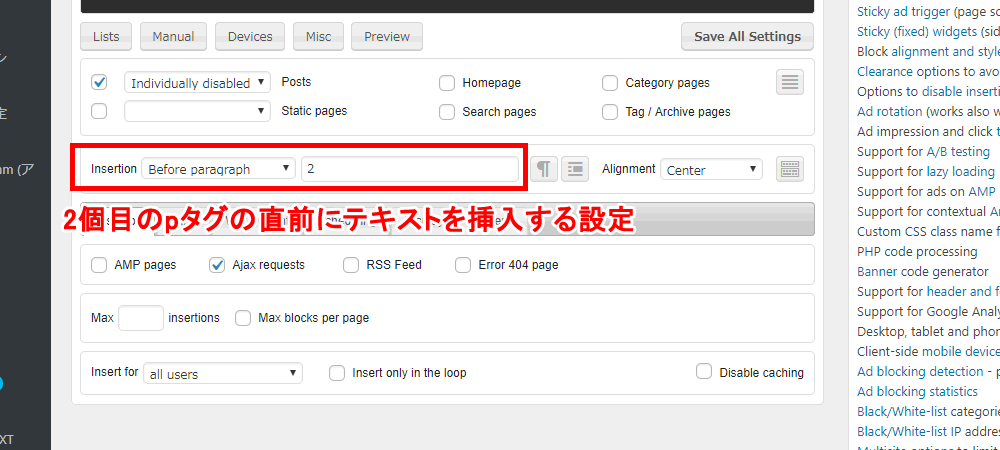Viewport: 1000px width, 450px height.
Task: Switch to the Lists tab
Action: [105, 37]
